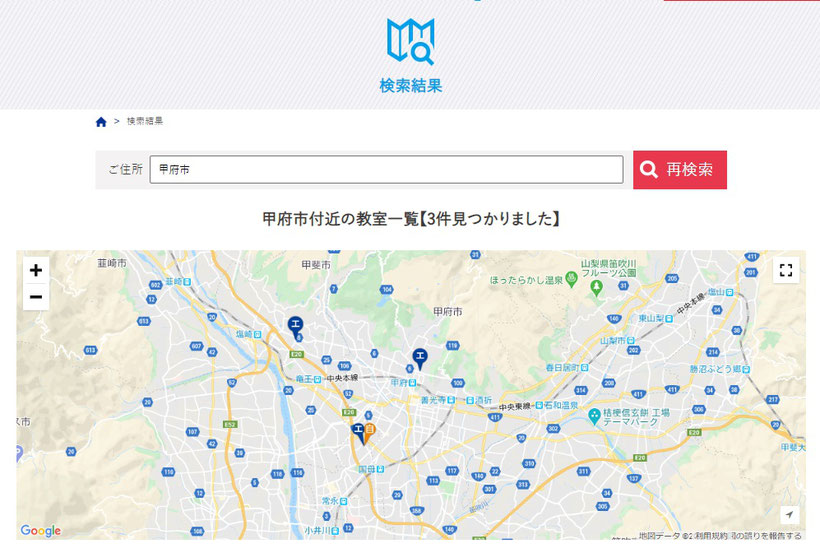
Task: Click the 酒折 station icon
Action: (x=470, y=400)
